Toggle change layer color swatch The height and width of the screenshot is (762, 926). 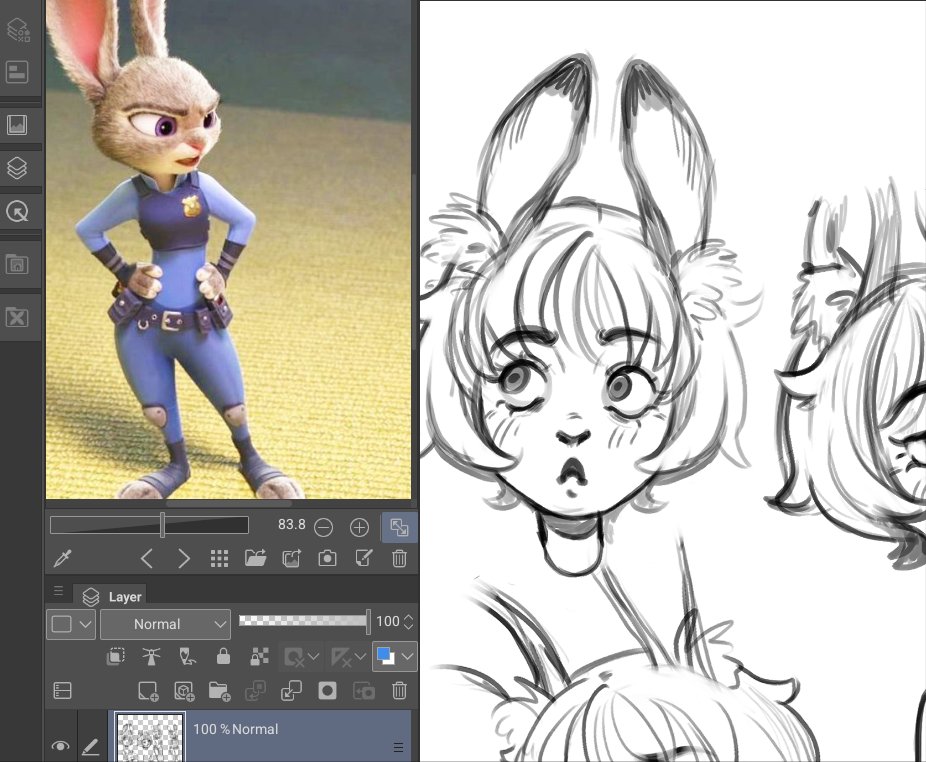[386, 656]
